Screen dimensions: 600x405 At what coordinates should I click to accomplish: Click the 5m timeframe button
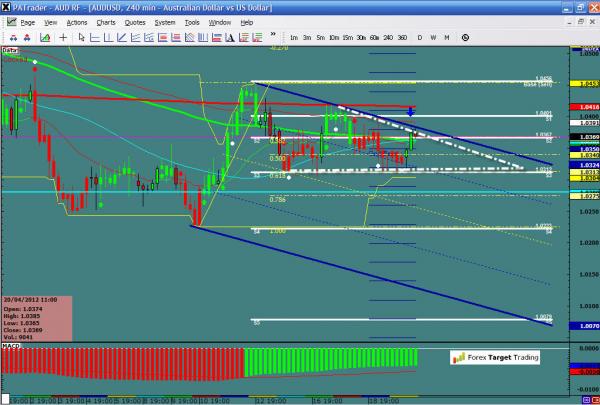pos(319,37)
